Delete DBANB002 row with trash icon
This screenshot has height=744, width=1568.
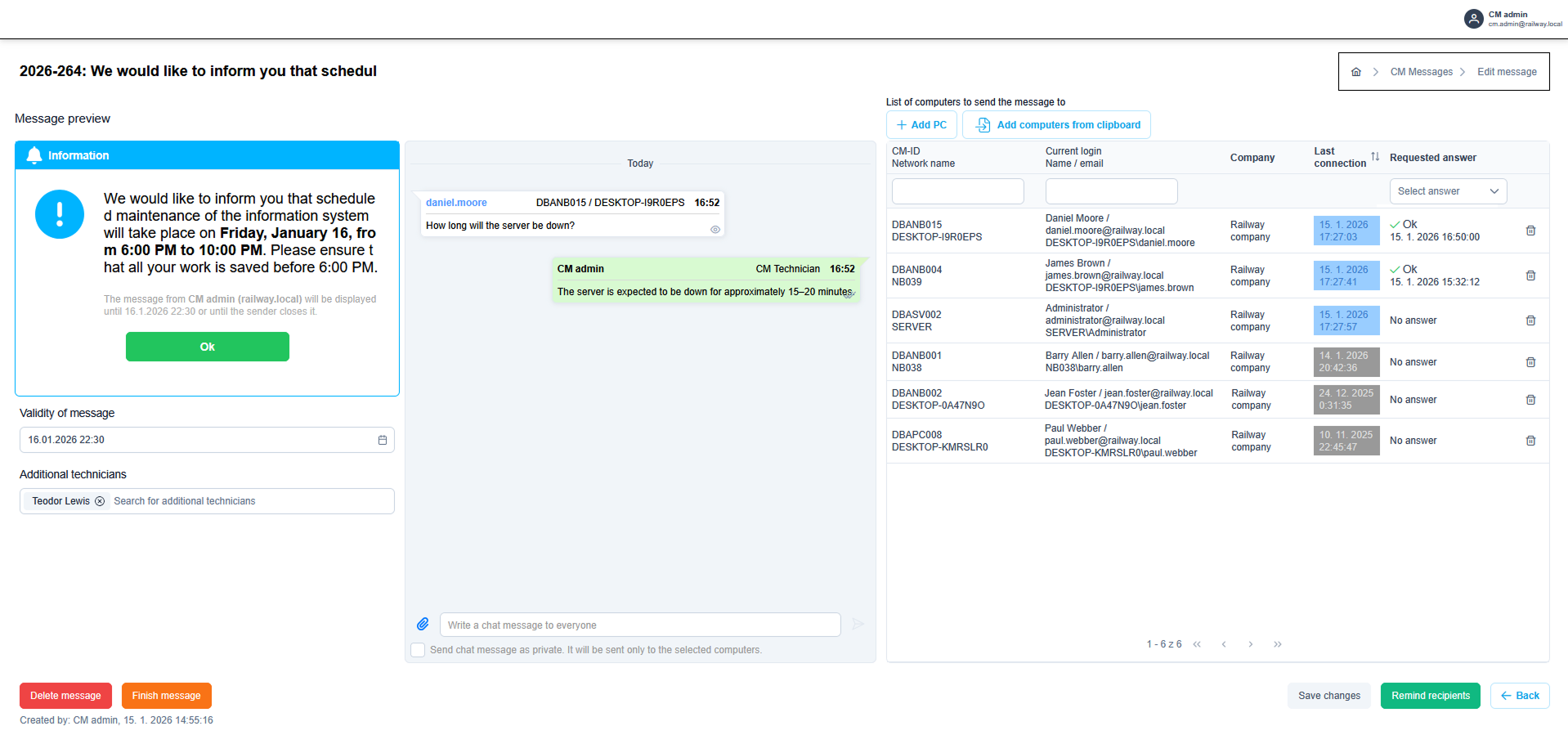tap(1530, 400)
